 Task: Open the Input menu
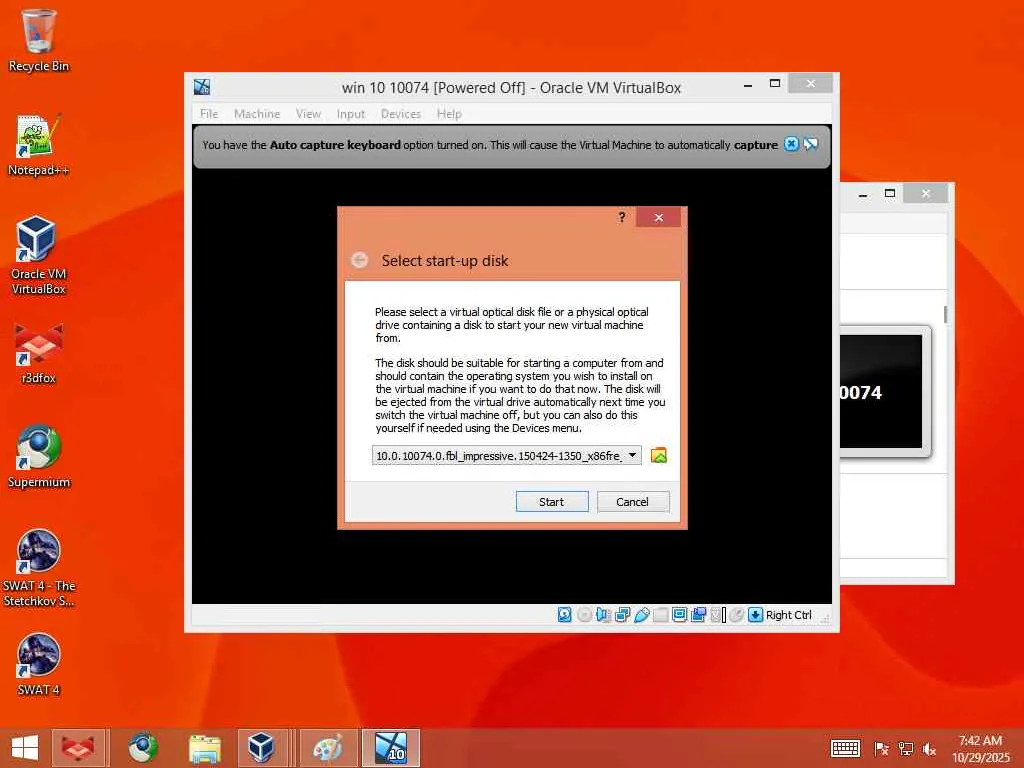pos(351,114)
